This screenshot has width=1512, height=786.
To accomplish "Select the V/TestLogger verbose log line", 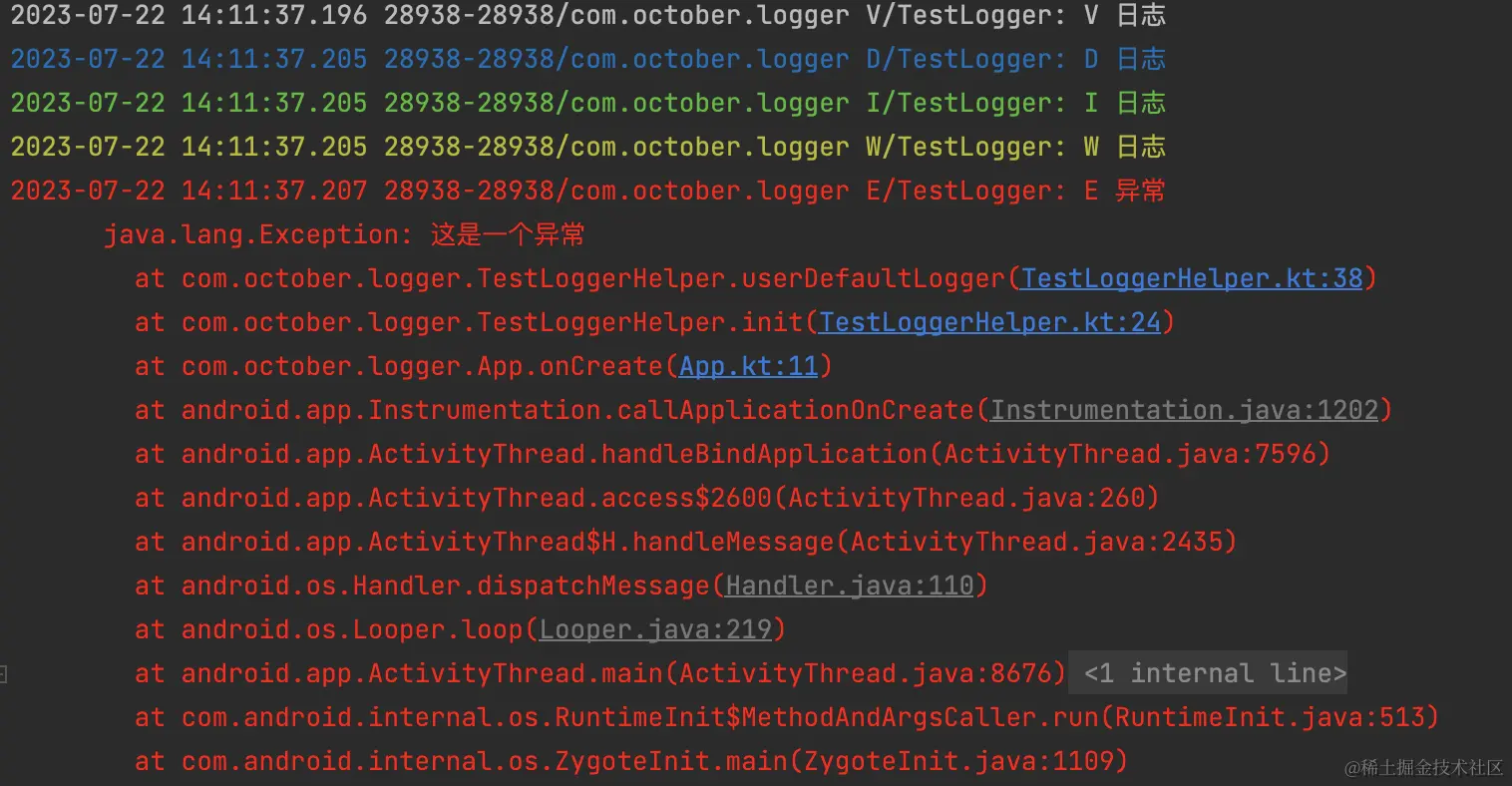I will pyautogui.click(x=587, y=15).
